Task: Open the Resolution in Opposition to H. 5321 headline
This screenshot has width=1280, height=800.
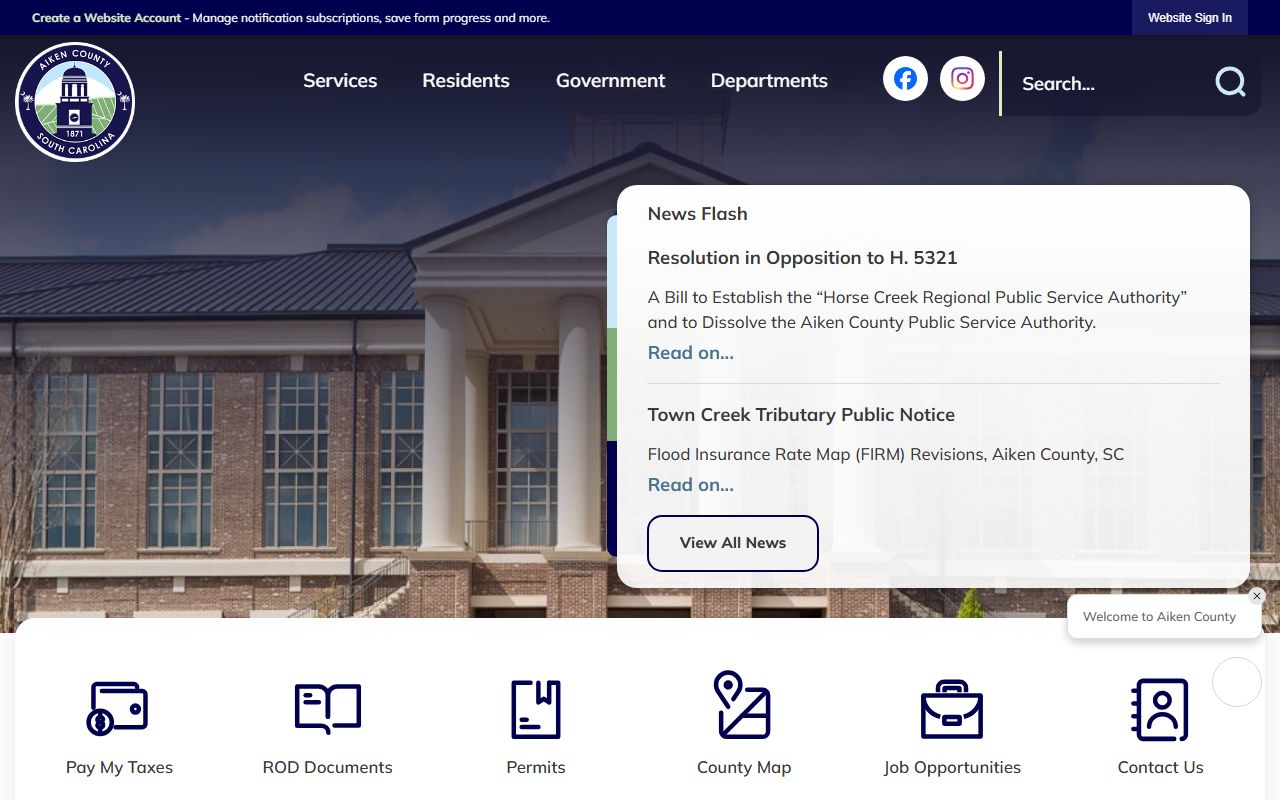Action: point(802,258)
